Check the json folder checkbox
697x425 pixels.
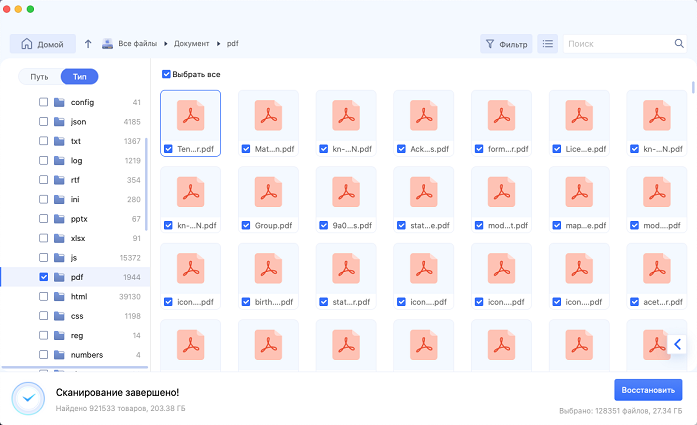[44, 121]
